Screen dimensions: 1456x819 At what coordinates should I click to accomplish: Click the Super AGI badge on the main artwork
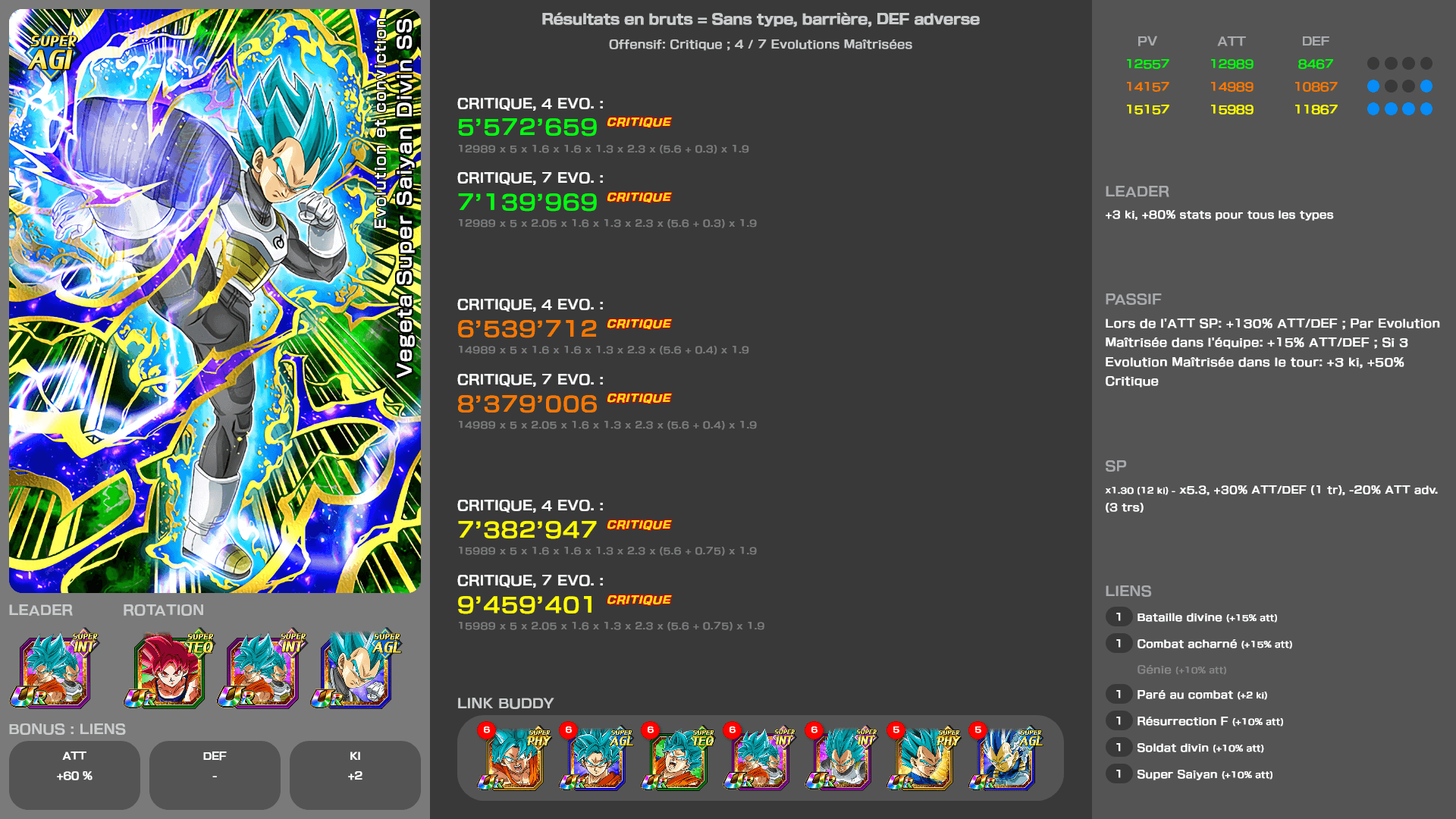coord(52,52)
